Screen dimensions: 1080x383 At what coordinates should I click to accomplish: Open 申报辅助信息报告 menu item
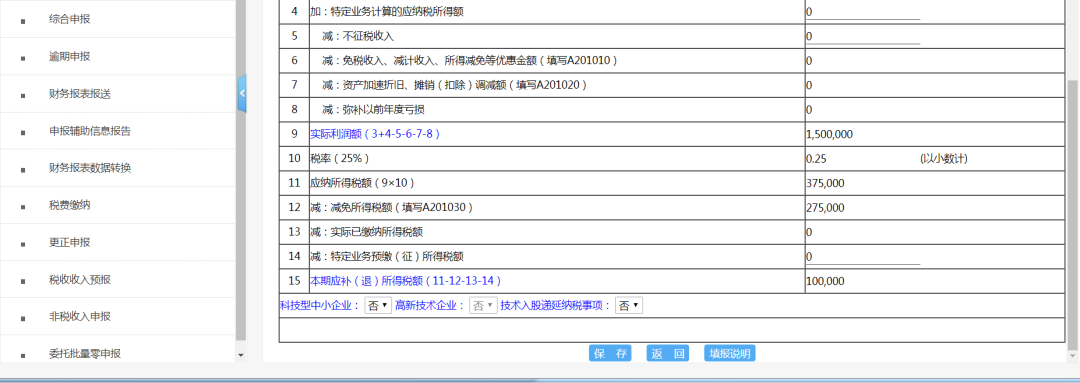(x=90, y=131)
